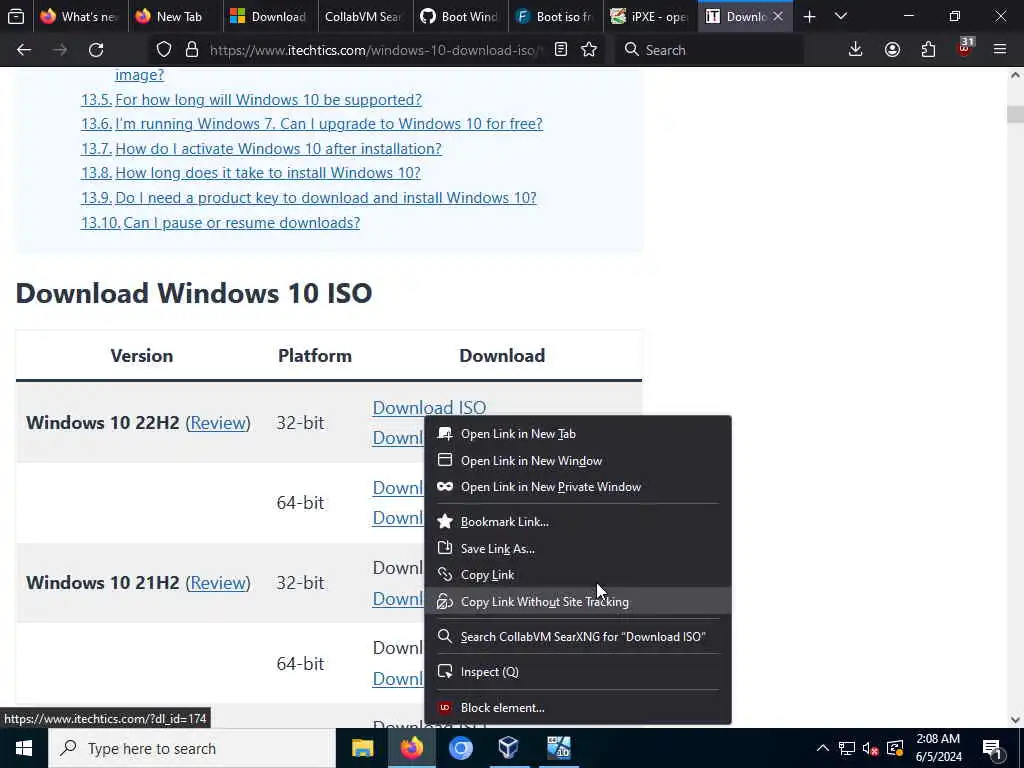Switch to the Microsoft Download tab

click(268, 17)
